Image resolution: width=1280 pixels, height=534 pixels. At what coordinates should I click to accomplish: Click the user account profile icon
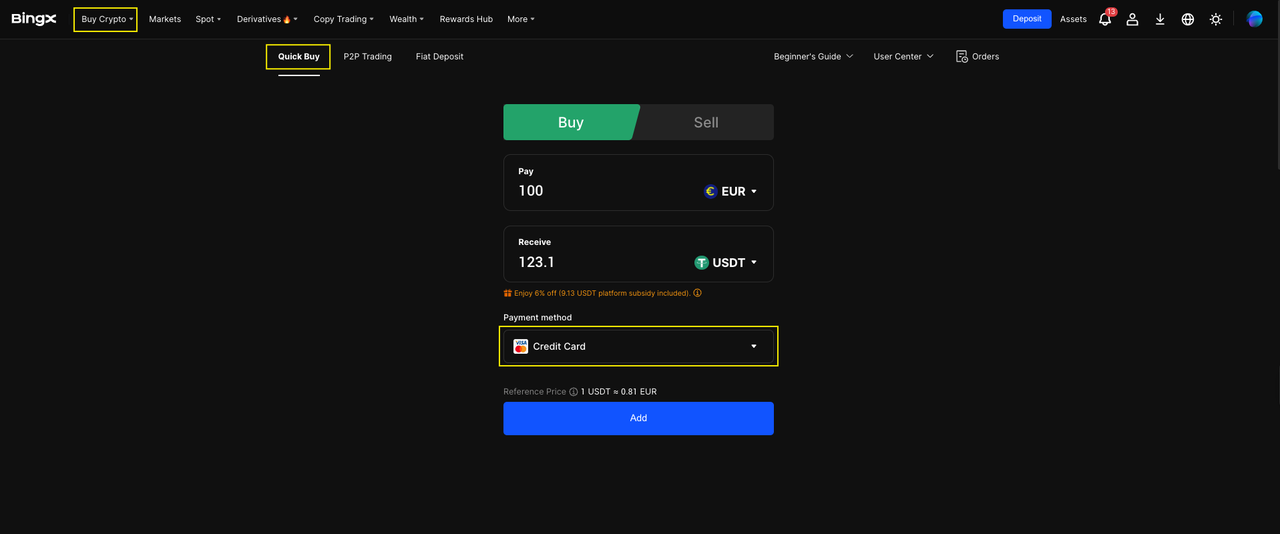point(1132,19)
